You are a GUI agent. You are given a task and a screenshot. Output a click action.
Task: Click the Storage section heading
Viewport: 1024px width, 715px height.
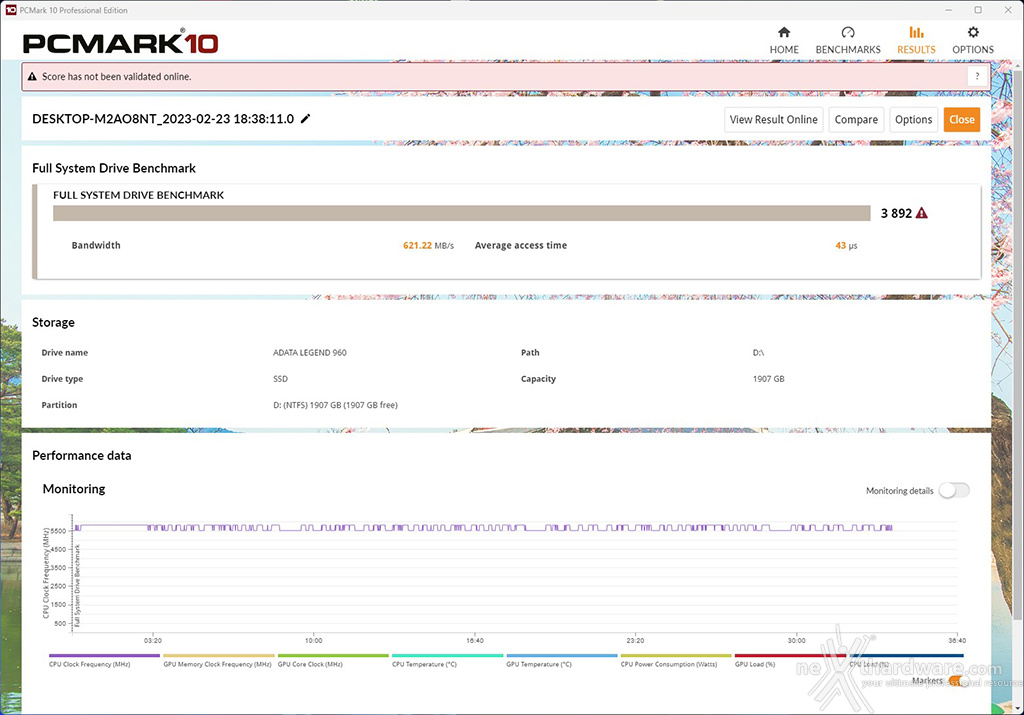[54, 323]
